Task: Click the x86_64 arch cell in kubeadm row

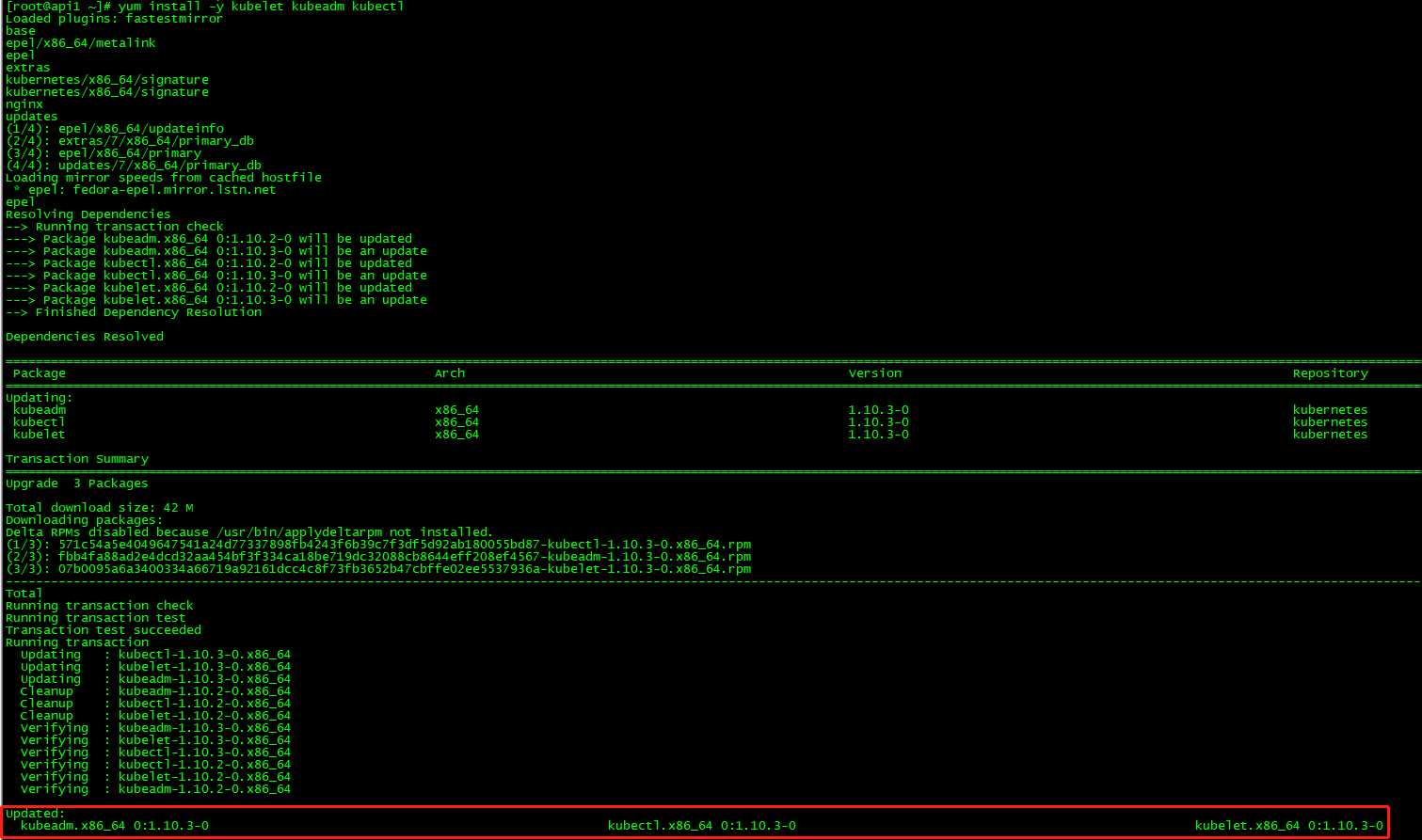Action: click(x=457, y=410)
